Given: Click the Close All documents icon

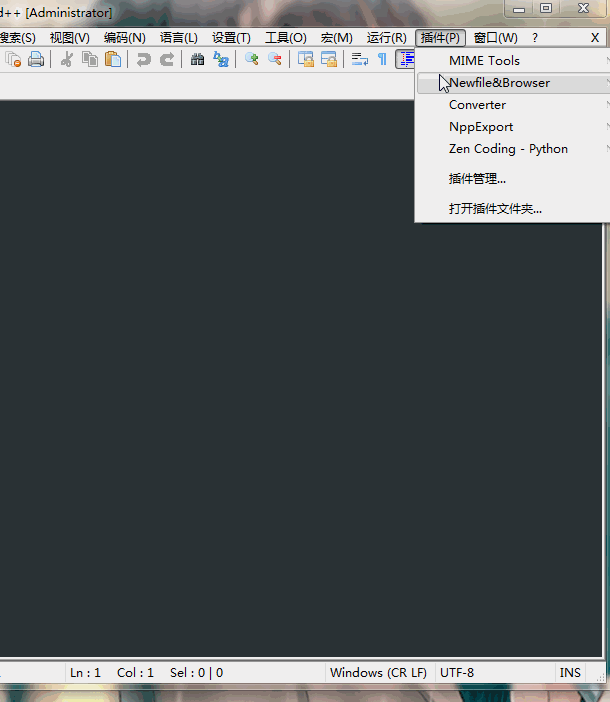Looking at the screenshot, I should (13, 59).
